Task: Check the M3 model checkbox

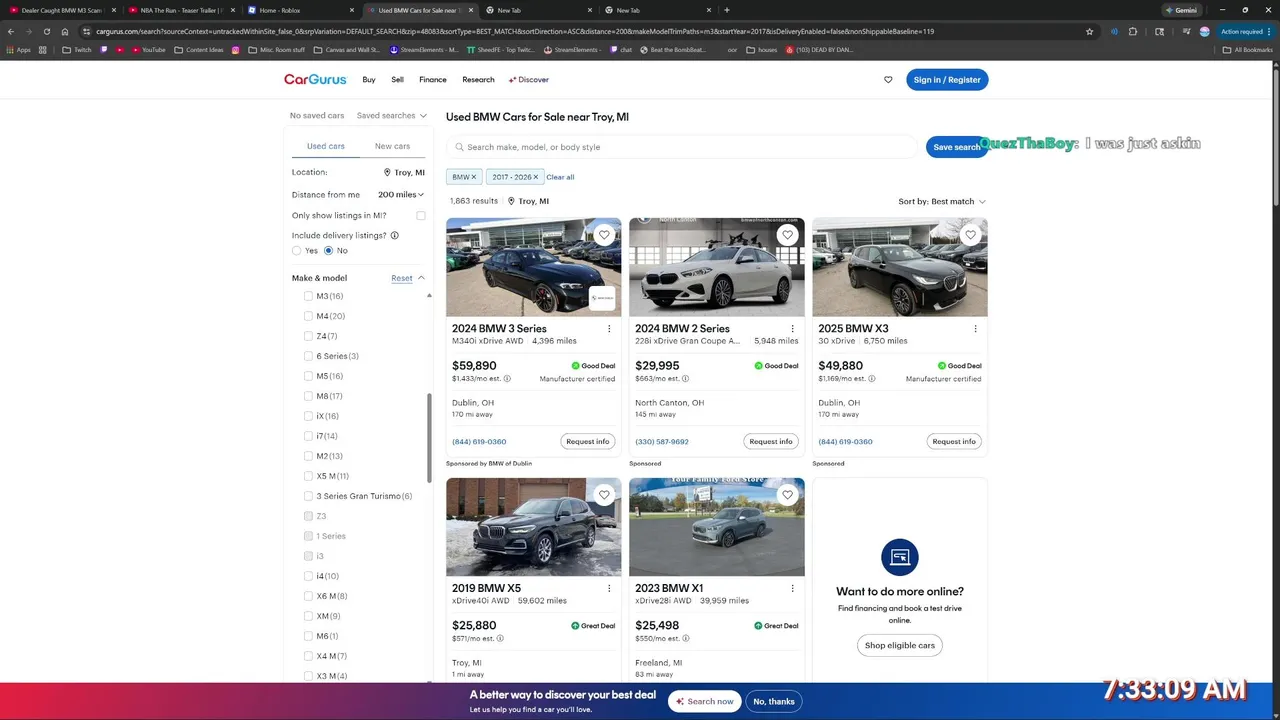Action: click(308, 296)
